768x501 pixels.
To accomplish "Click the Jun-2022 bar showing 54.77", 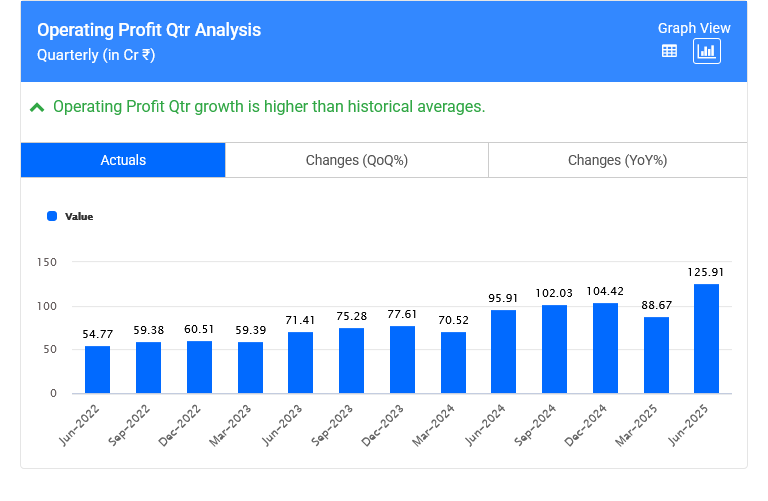I will pos(97,369).
